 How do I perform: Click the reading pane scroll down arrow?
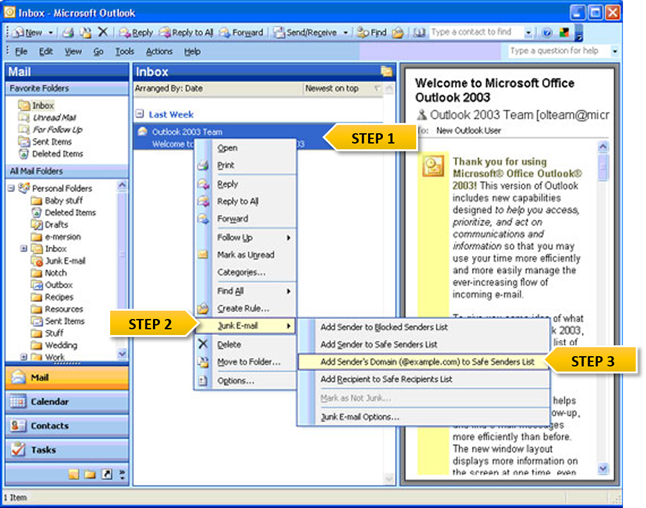click(x=603, y=468)
